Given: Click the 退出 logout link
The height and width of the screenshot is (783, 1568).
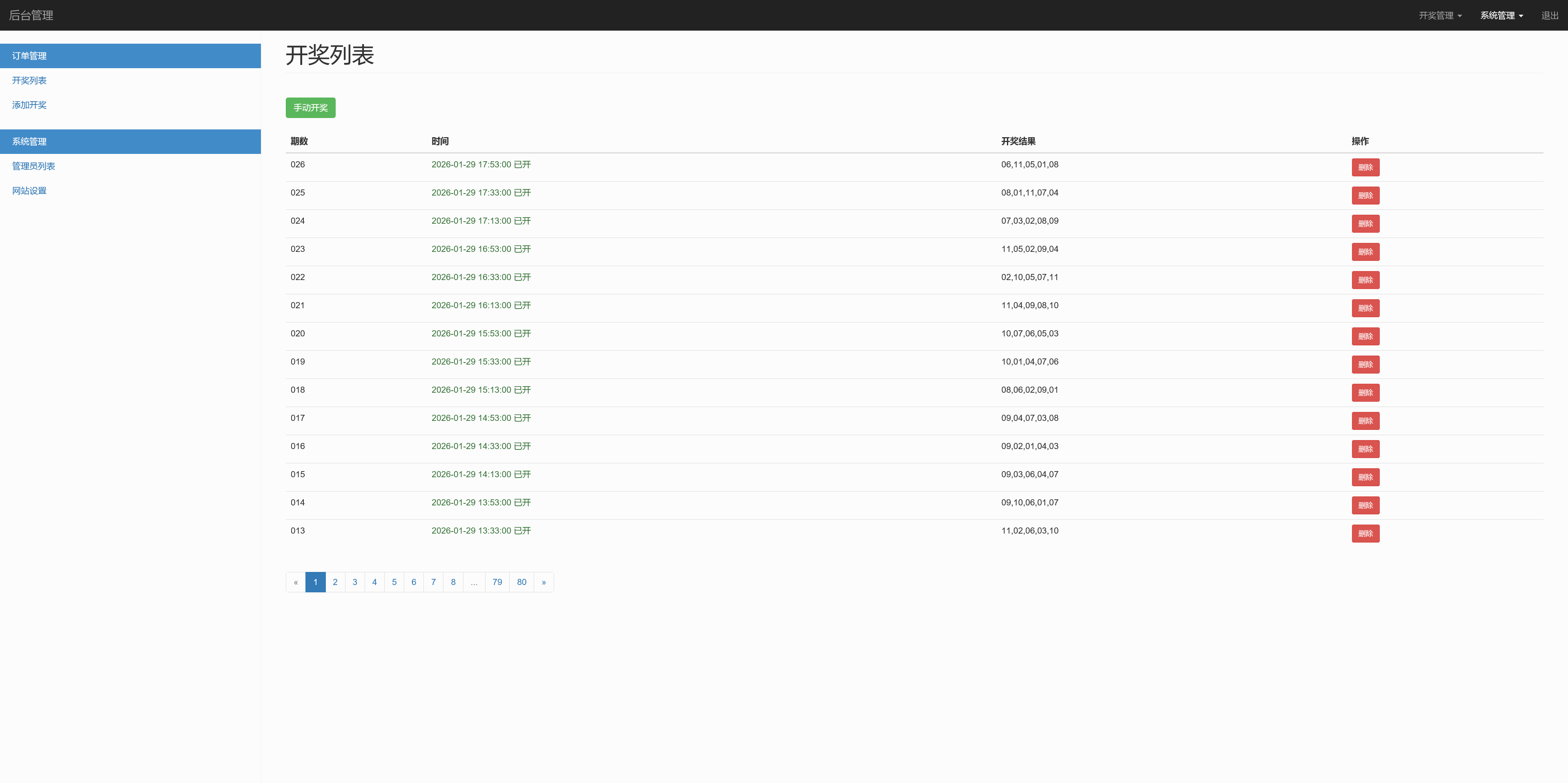Looking at the screenshot, I should (1549, 16).
